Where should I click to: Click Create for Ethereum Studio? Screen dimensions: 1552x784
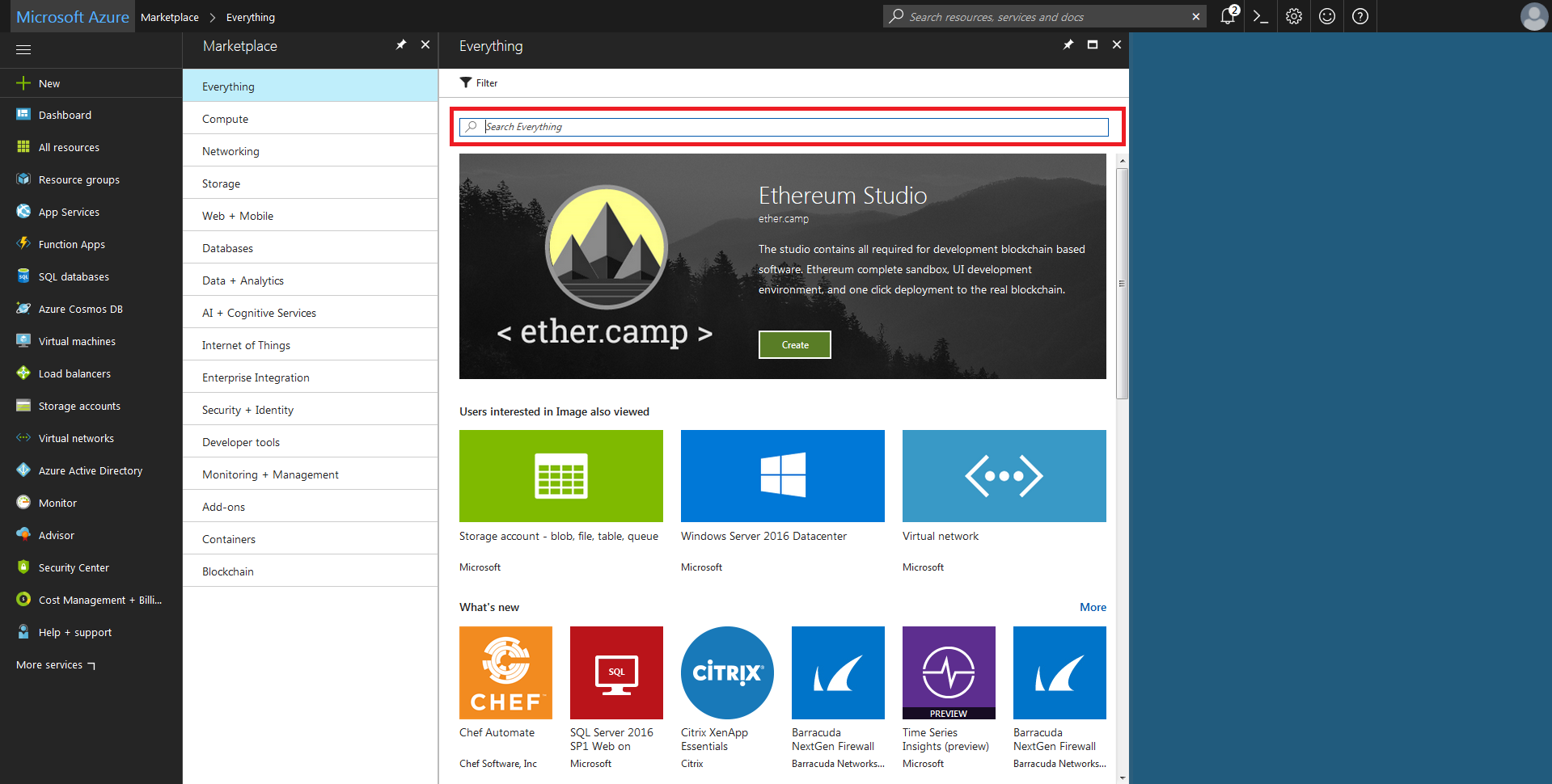coord(794,345)
